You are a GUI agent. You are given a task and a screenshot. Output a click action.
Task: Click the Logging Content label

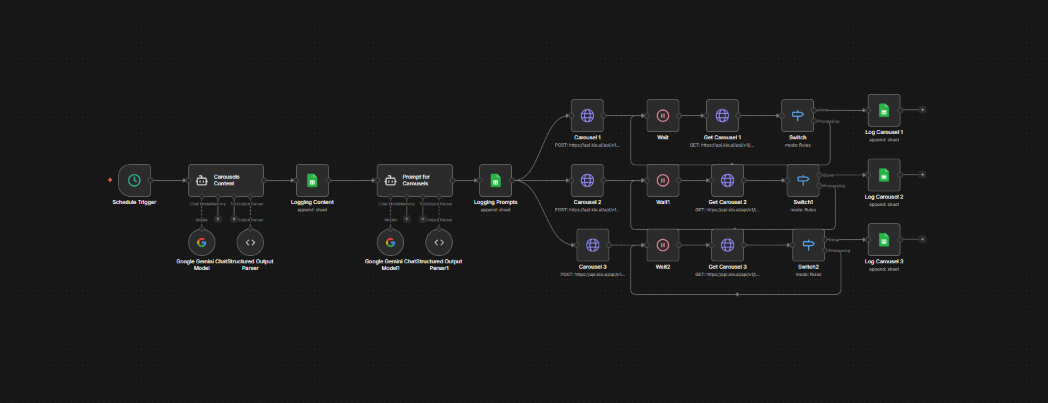[312, 202]
